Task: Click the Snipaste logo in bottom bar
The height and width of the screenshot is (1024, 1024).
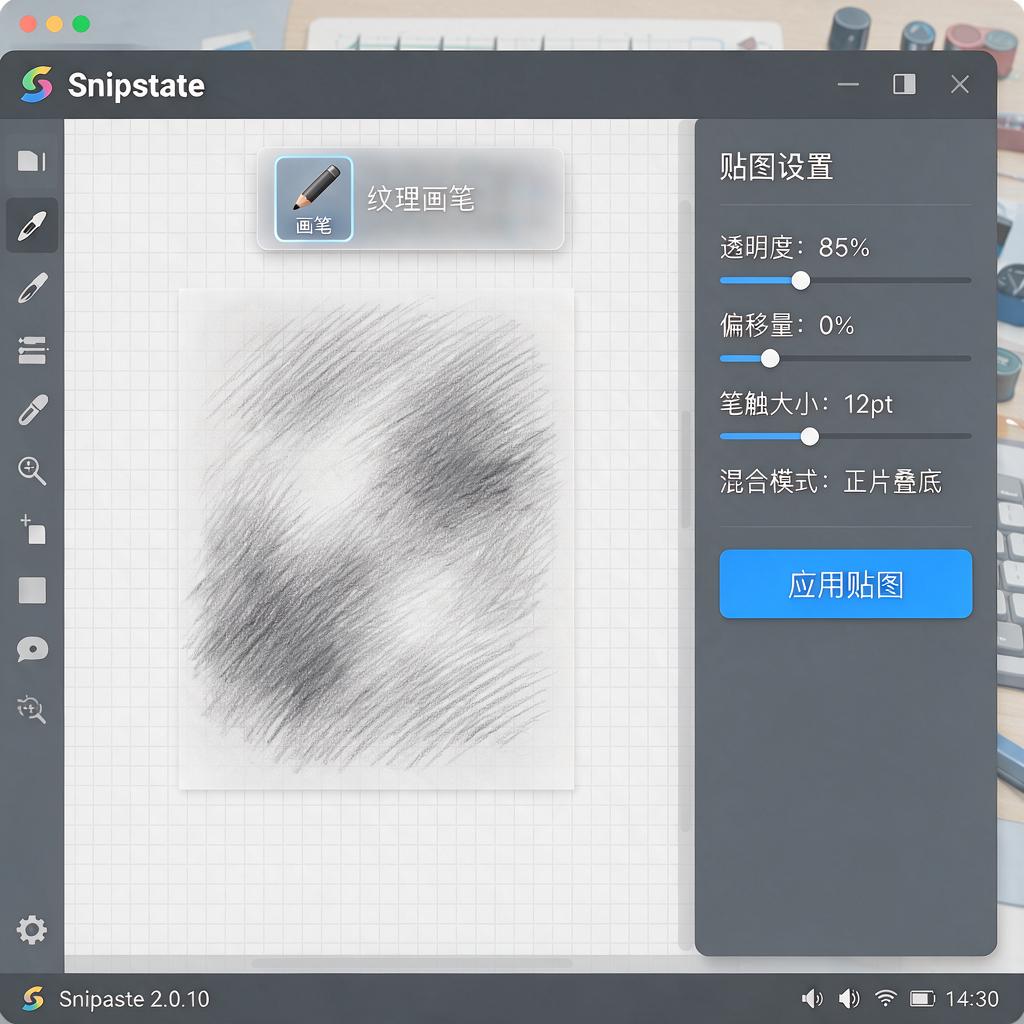Action: point(33,999)
